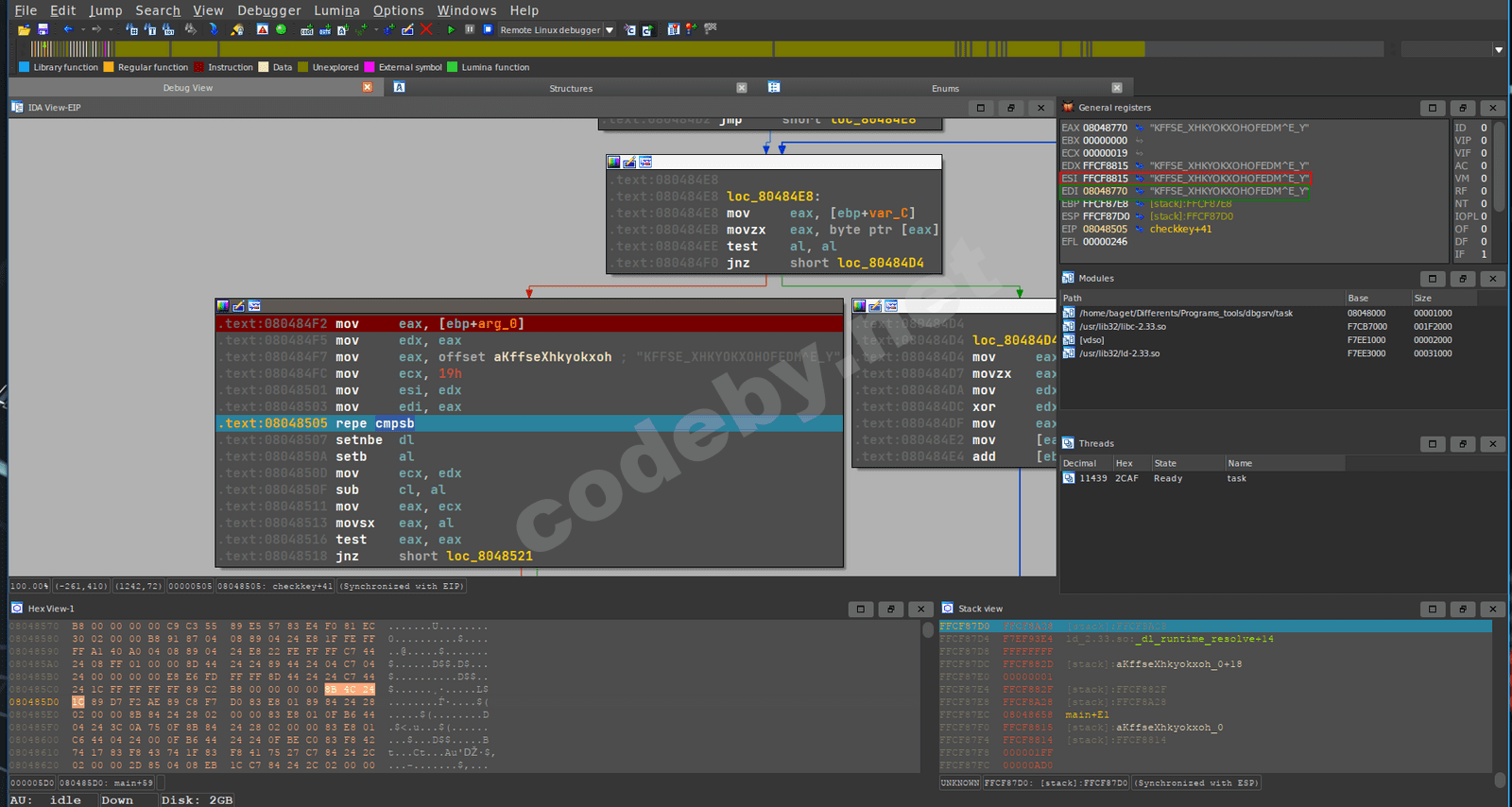Viewport: 1512px width, 807px height.
Task: Click the pencil edit toolbar icon
Action: coord(407,30)
